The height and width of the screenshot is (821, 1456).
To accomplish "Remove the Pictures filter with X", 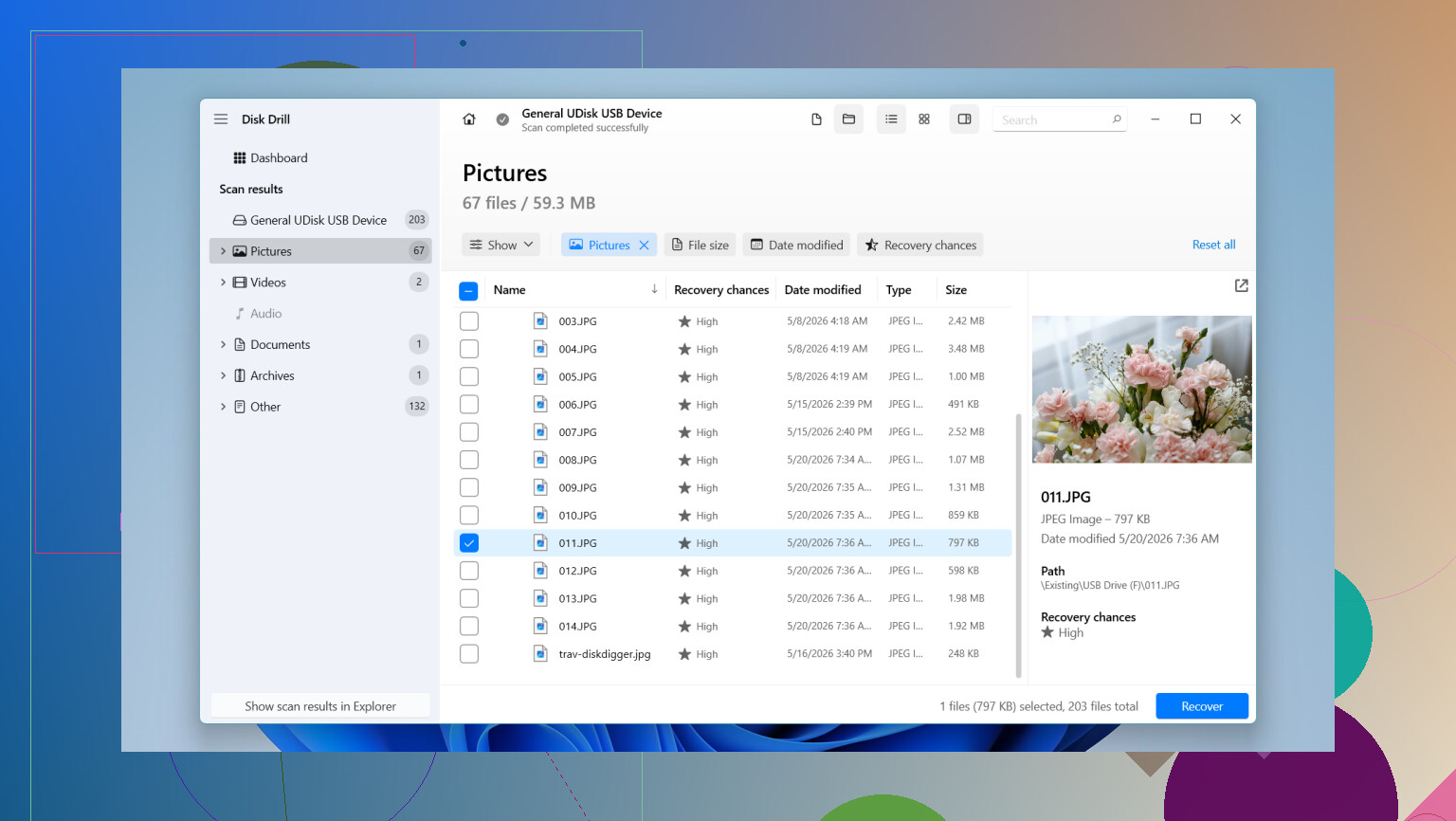I will click(x=645, y=245).
